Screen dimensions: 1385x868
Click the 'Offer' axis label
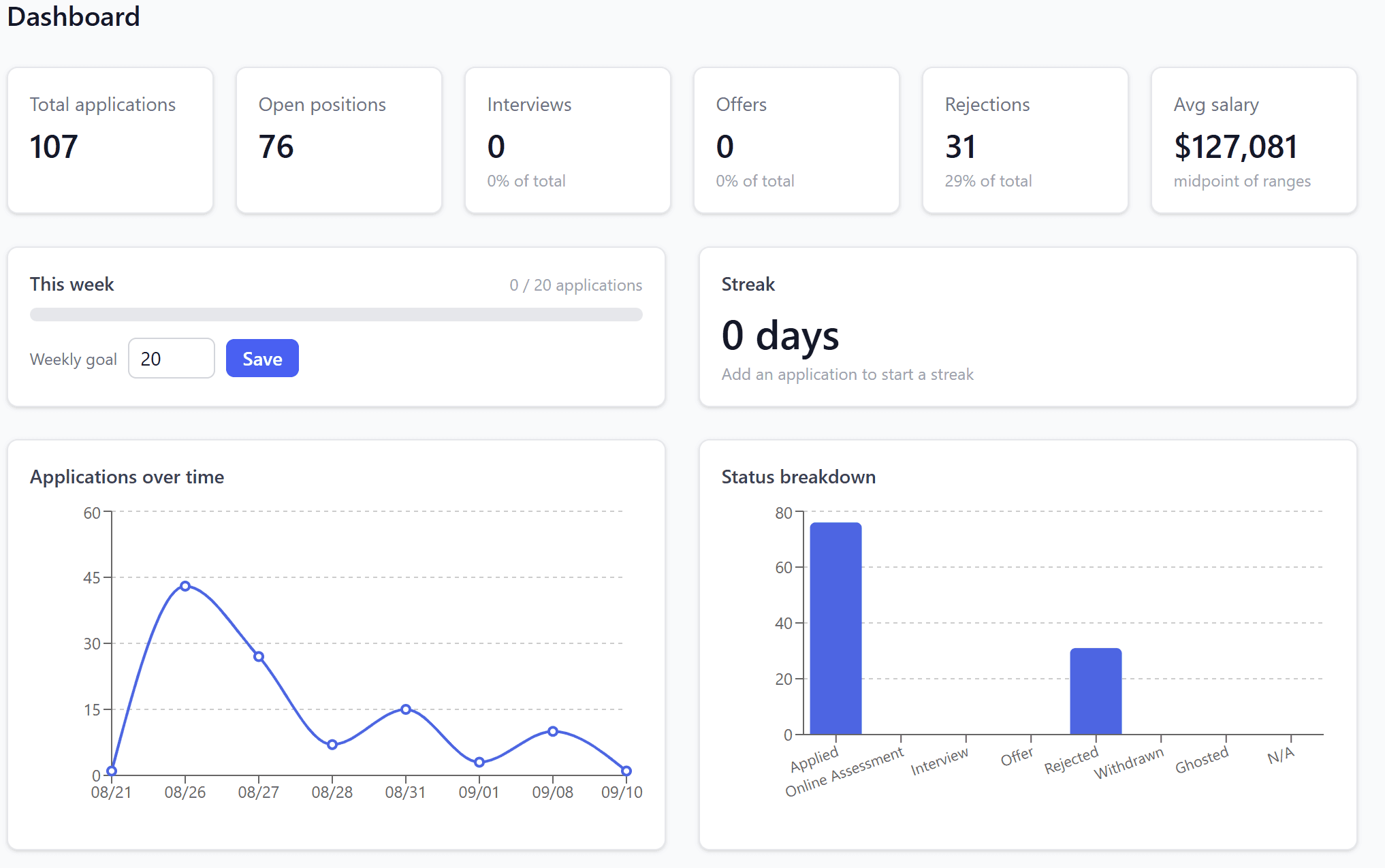(1017, 756)
